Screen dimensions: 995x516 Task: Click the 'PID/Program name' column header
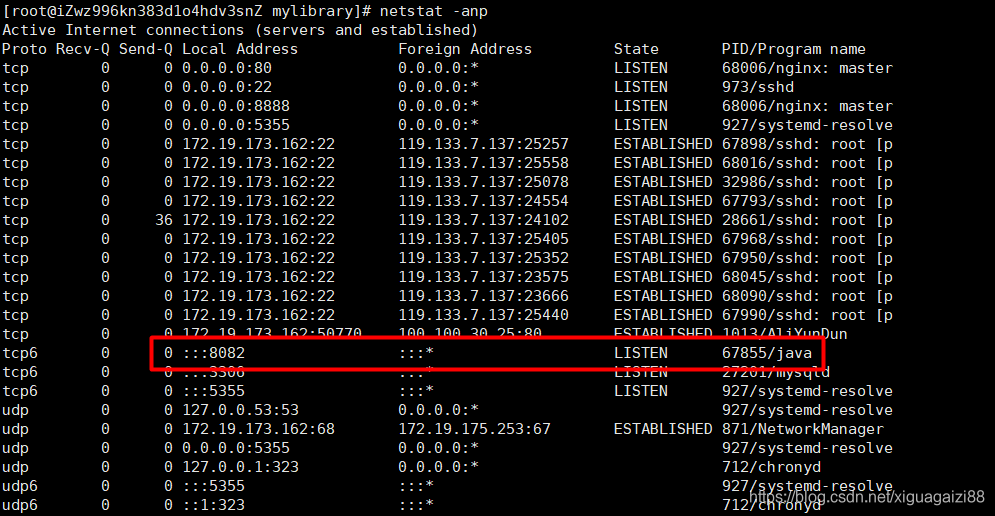793,49
